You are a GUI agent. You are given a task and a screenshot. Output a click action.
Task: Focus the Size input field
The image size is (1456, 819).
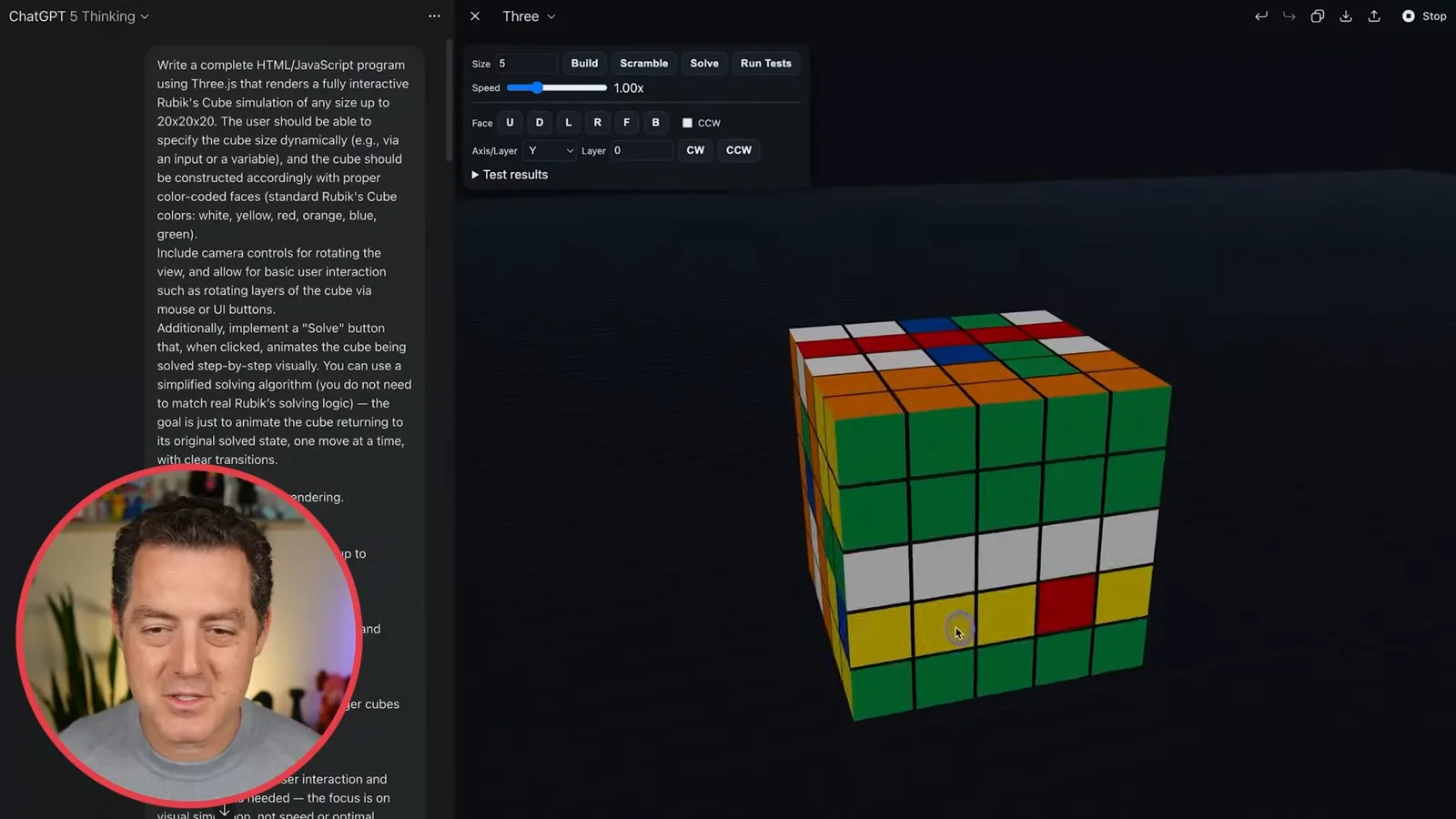(526, 64)
